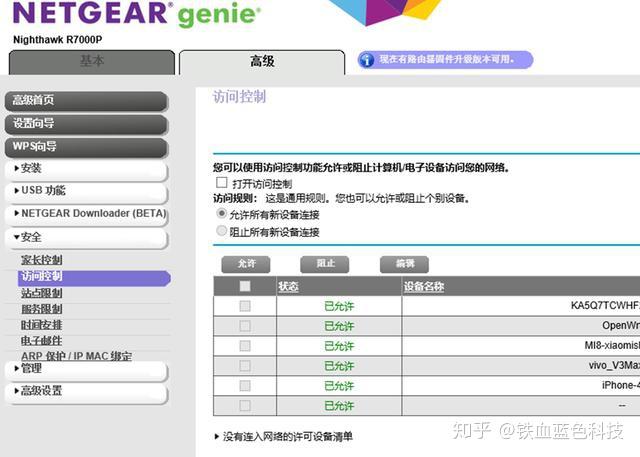Open 站点限制 link
This screenshot has height=457, width=640.
[x=42, y=293]
